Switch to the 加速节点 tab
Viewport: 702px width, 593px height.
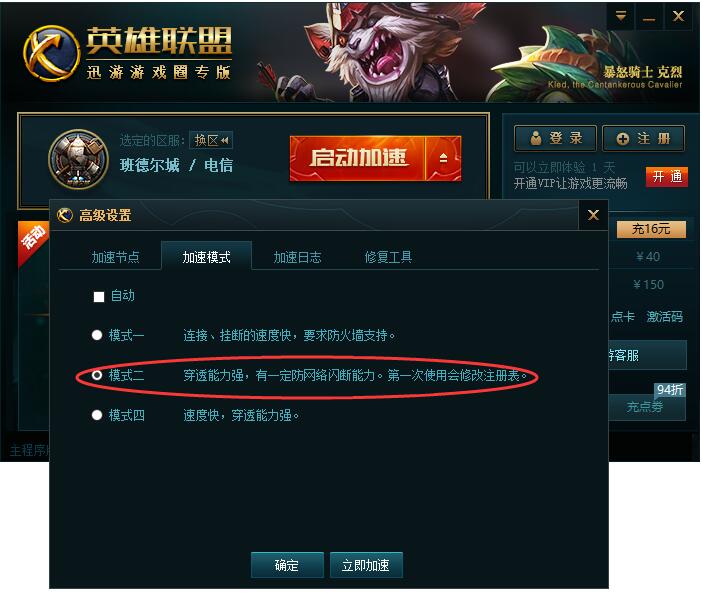(116, 257)
